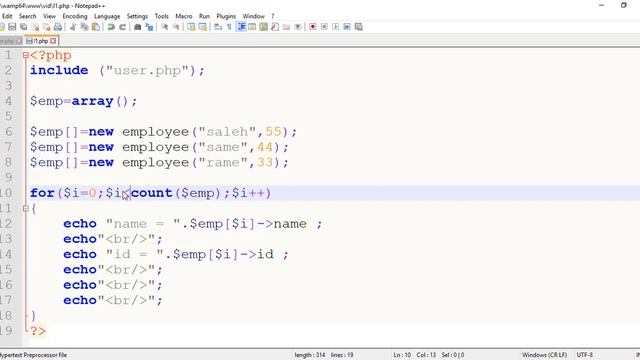The height and width of the screenshot is (360, 640).
Task: Start macro recording with red record icon
Action: click(313, 27)
